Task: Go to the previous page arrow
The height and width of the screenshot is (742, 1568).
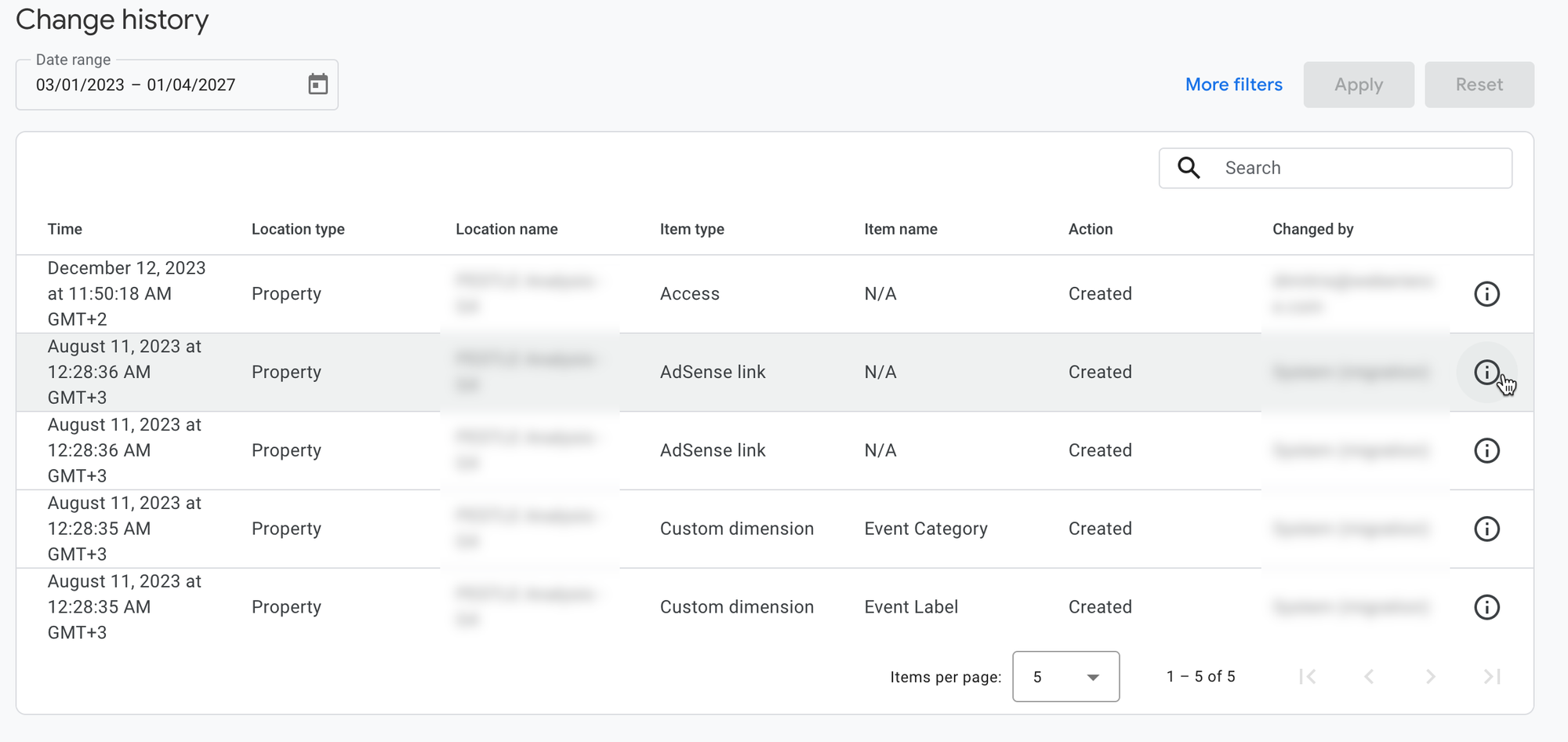Action: coord(1369,676)
